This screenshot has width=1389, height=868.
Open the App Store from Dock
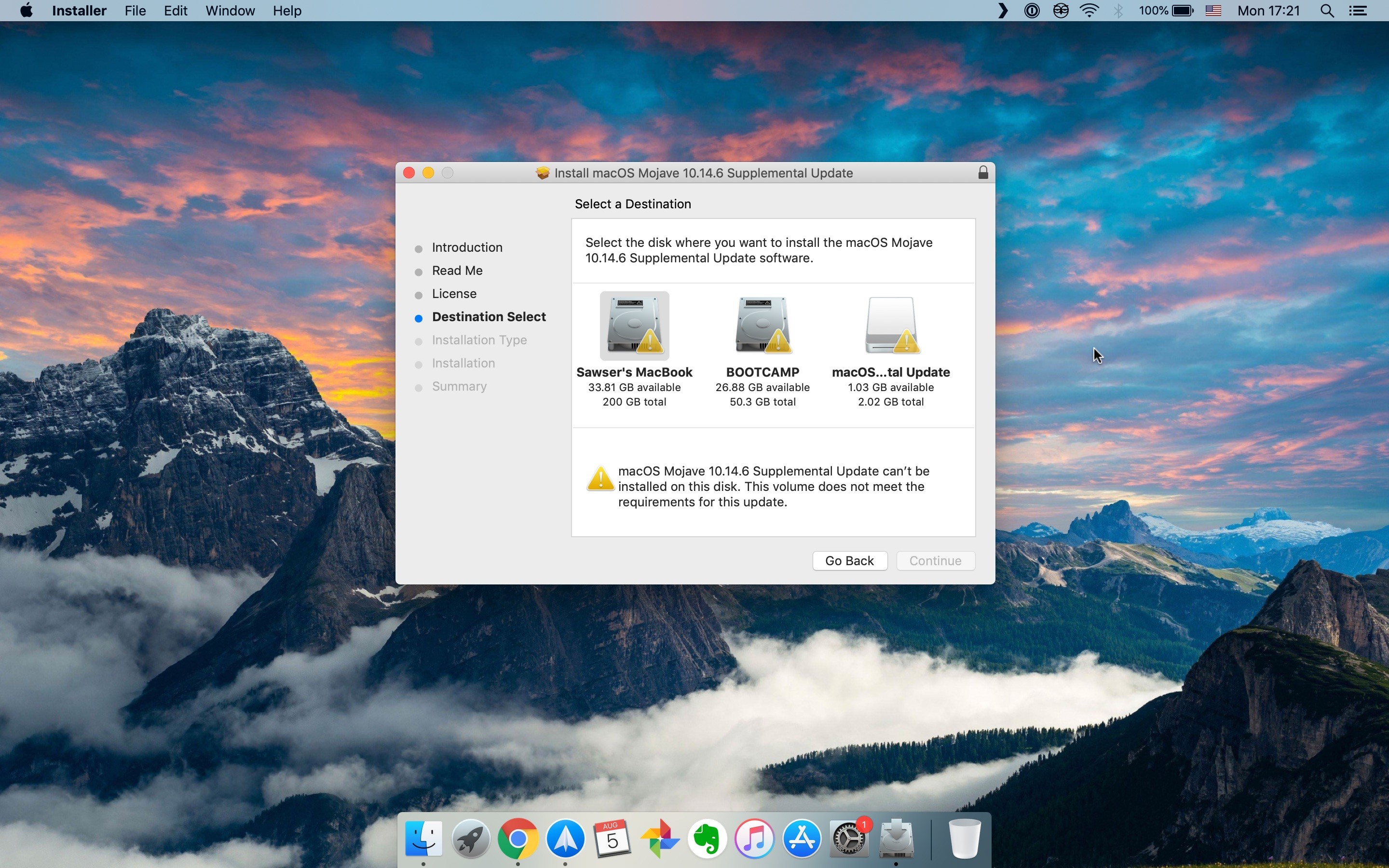802,839
